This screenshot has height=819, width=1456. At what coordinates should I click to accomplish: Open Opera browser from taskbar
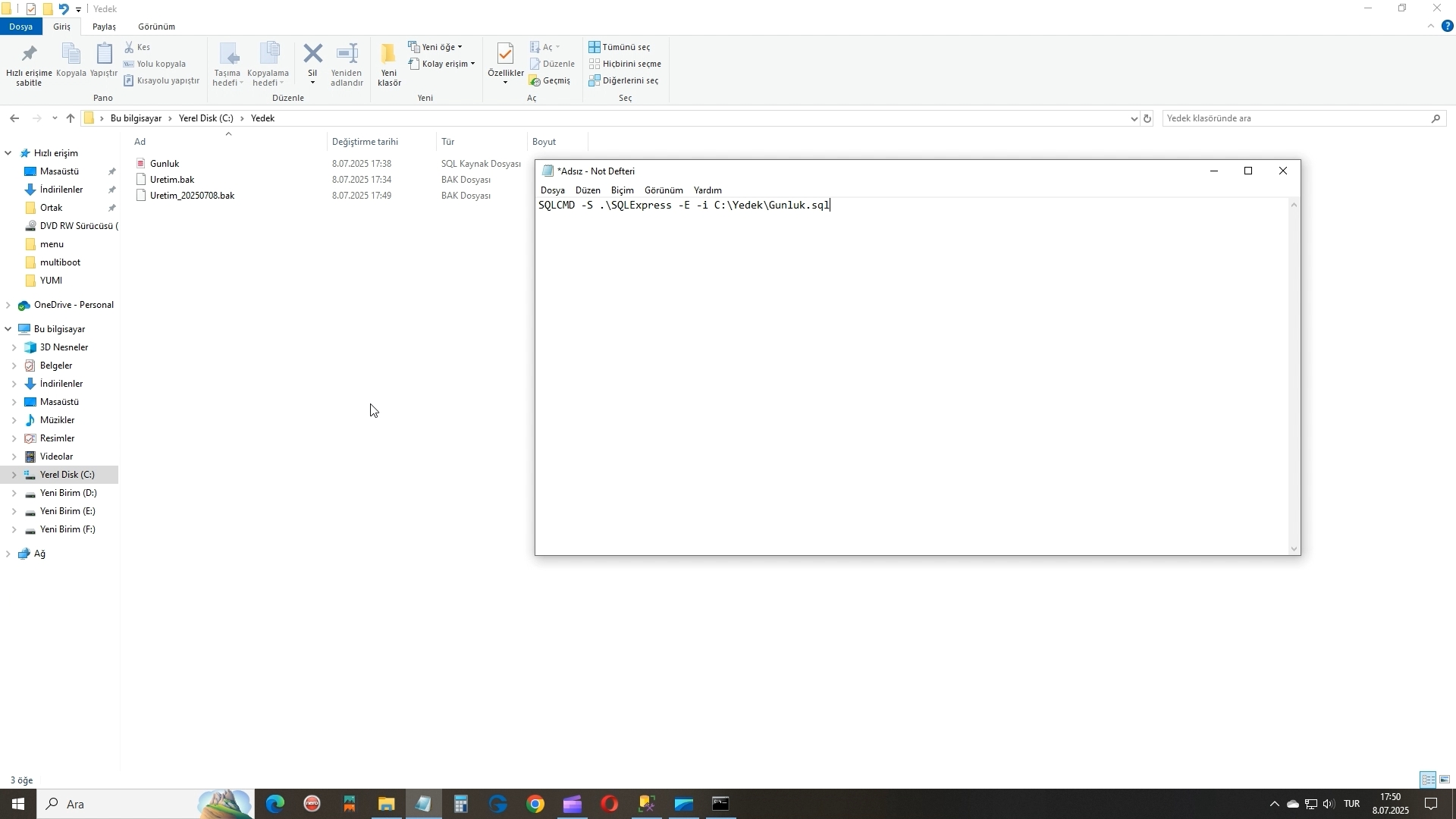610,804
